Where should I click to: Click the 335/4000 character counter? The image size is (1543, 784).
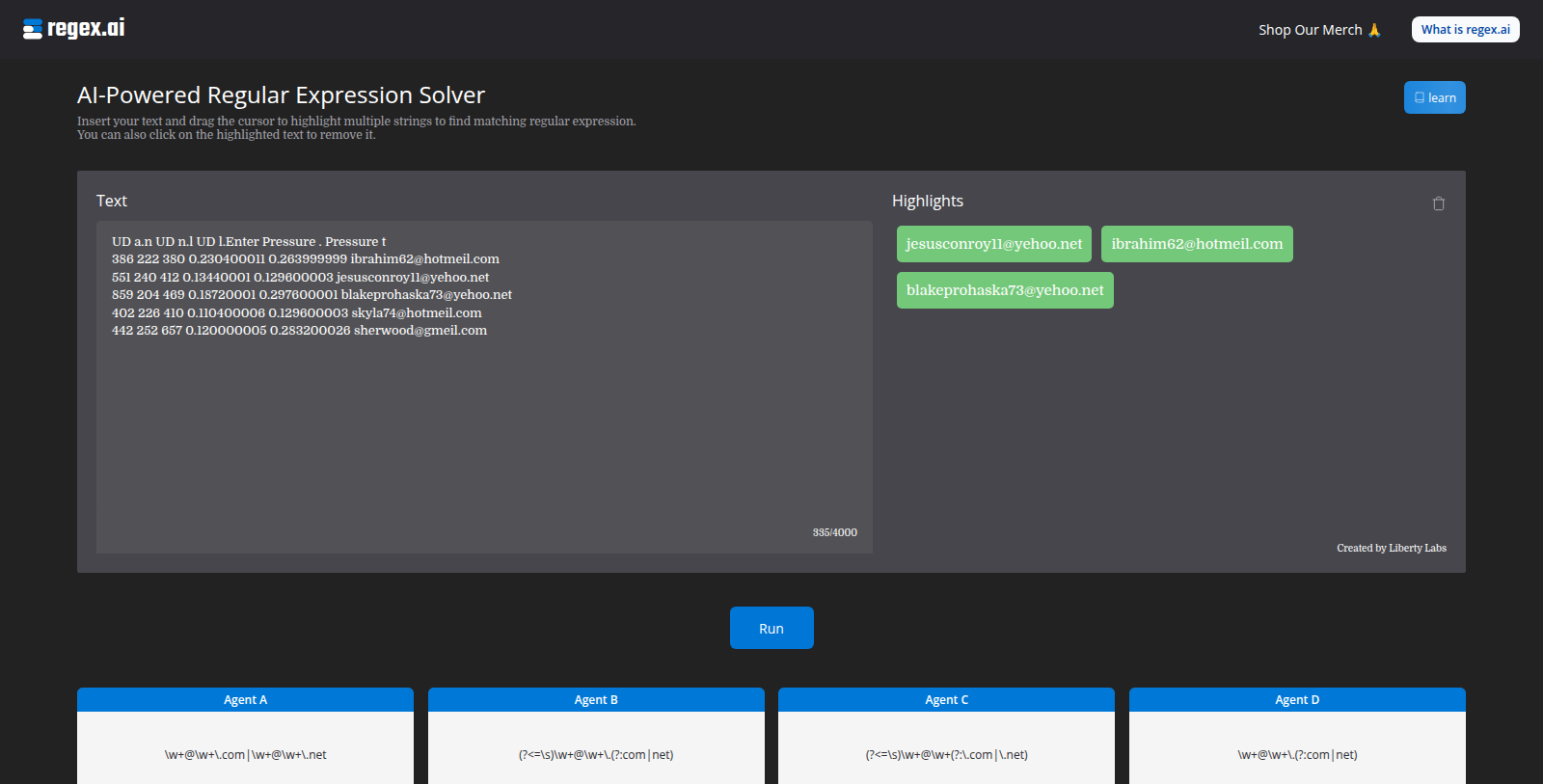[835, 532]
